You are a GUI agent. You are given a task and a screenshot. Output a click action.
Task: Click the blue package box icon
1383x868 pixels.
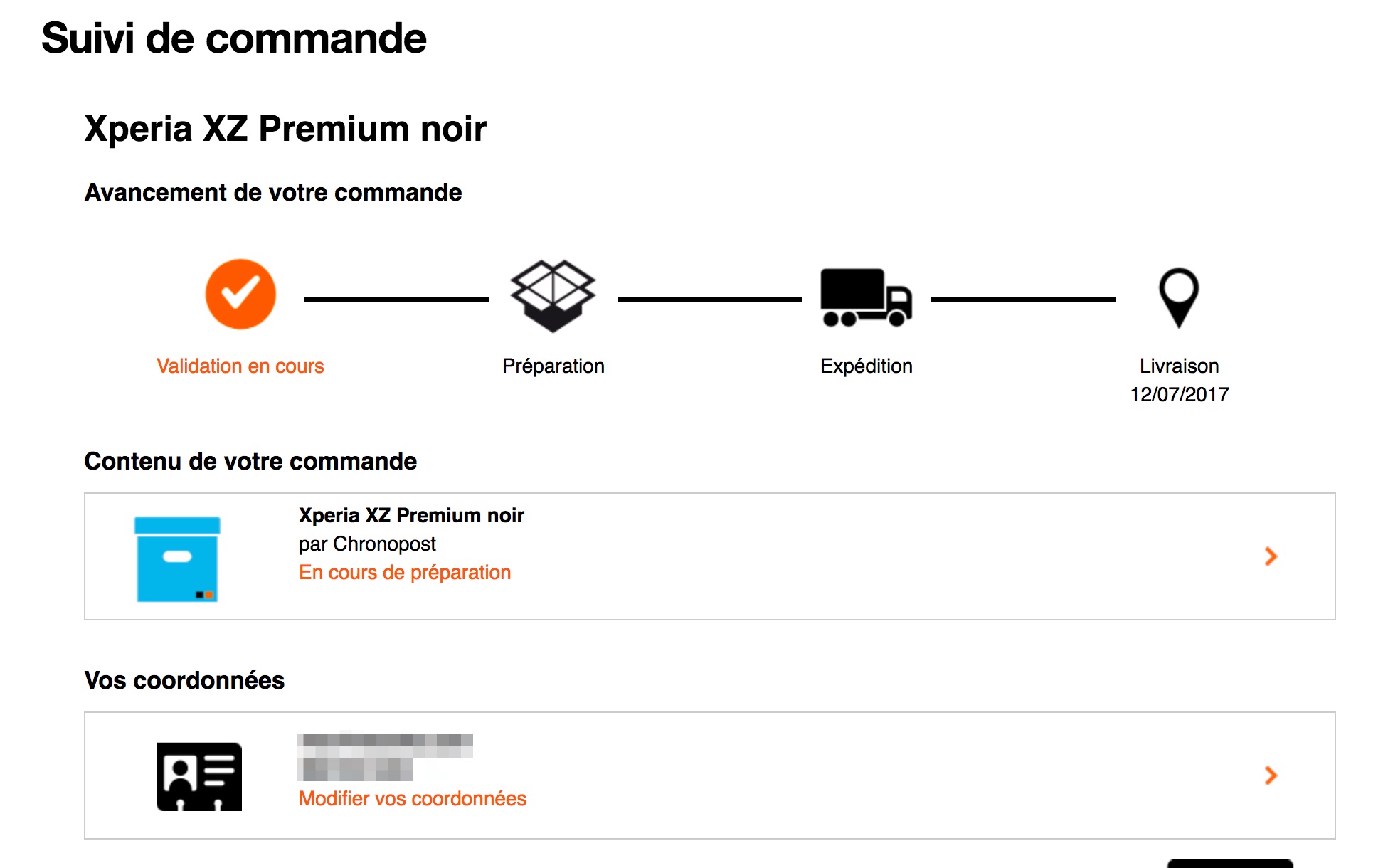pyautogui.click(x=177, y=559)
